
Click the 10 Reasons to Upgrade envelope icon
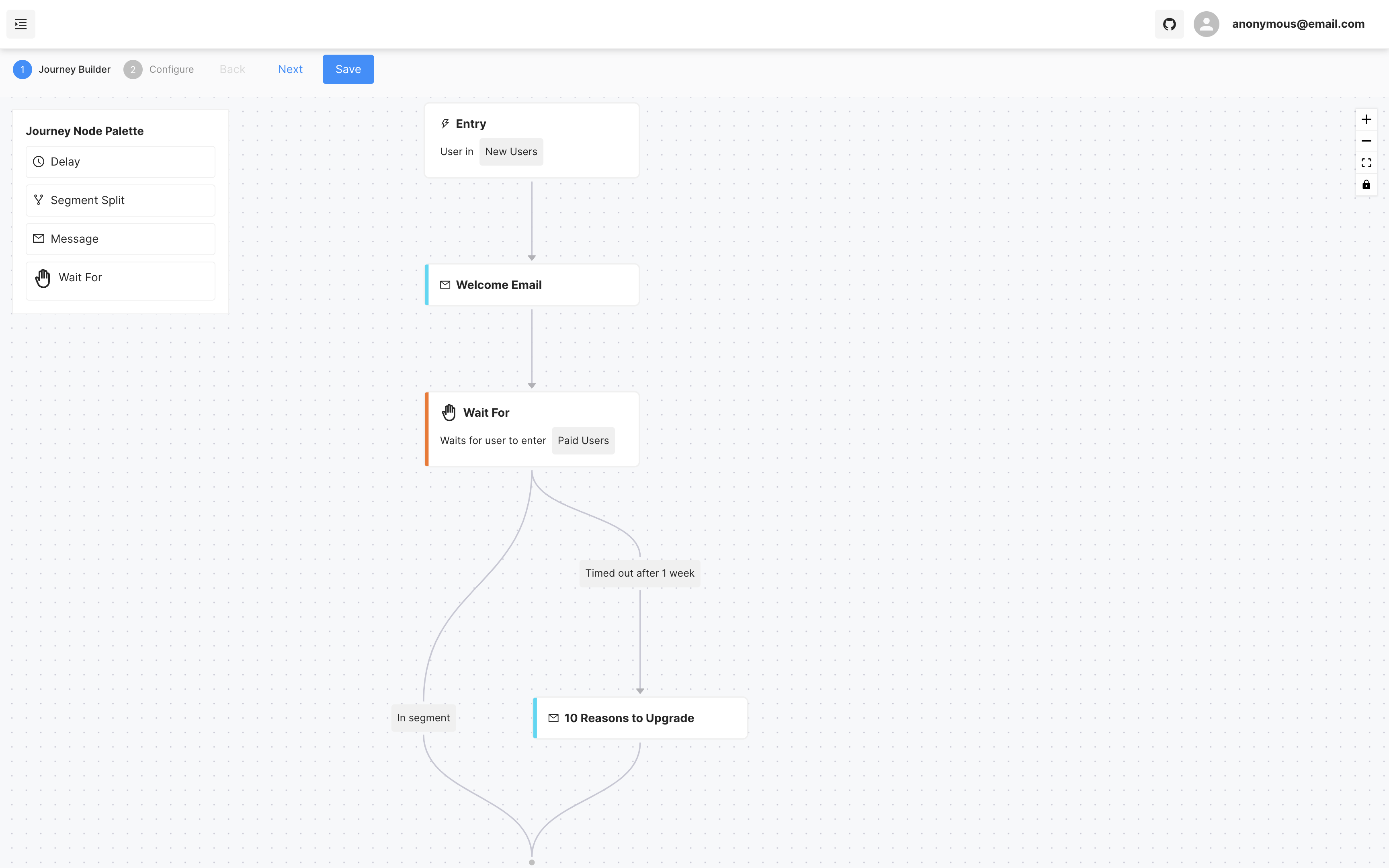(x=553, y=718)
